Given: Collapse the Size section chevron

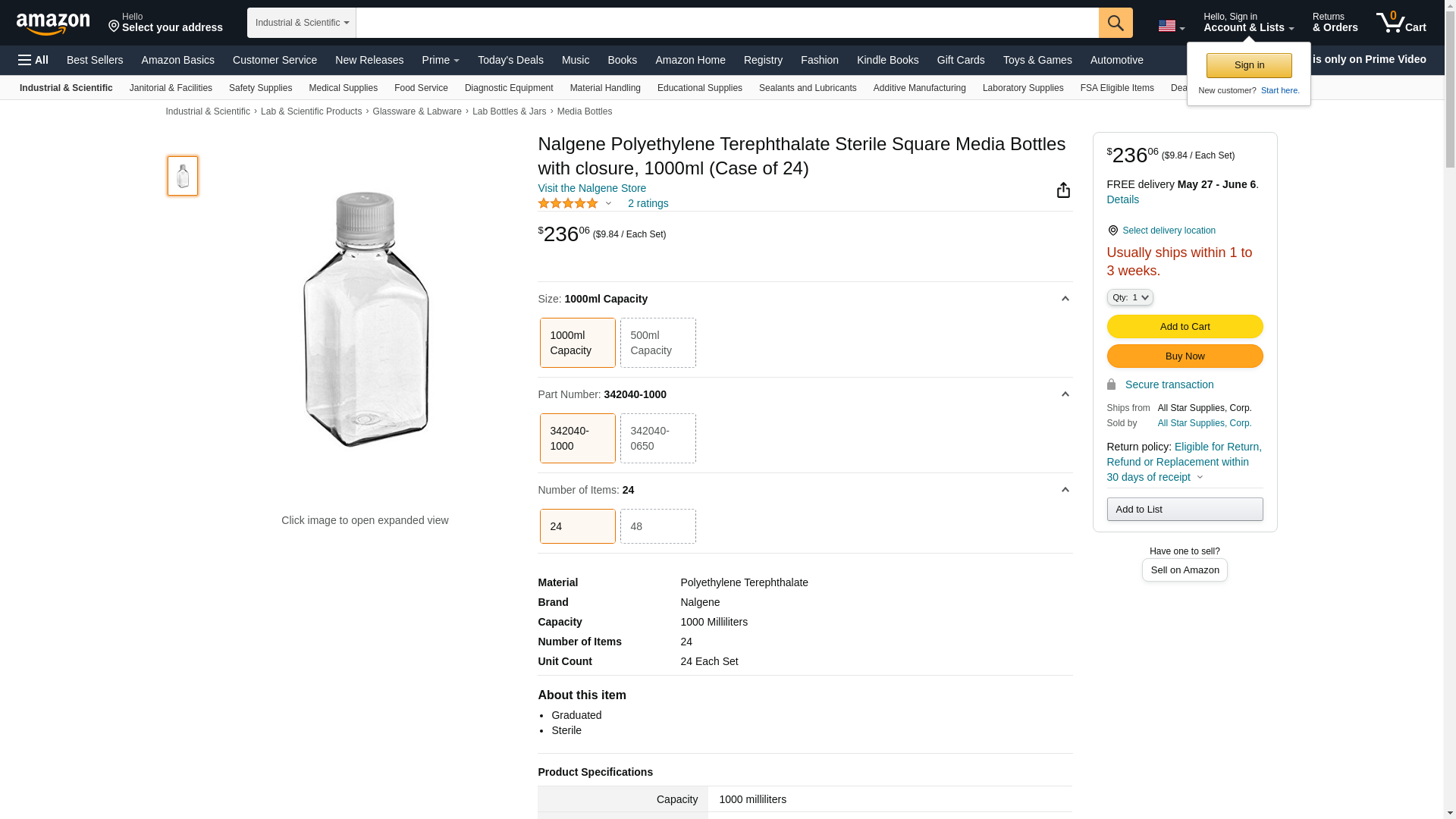Looking at the screenshot, I should (x=1065, y=299).
